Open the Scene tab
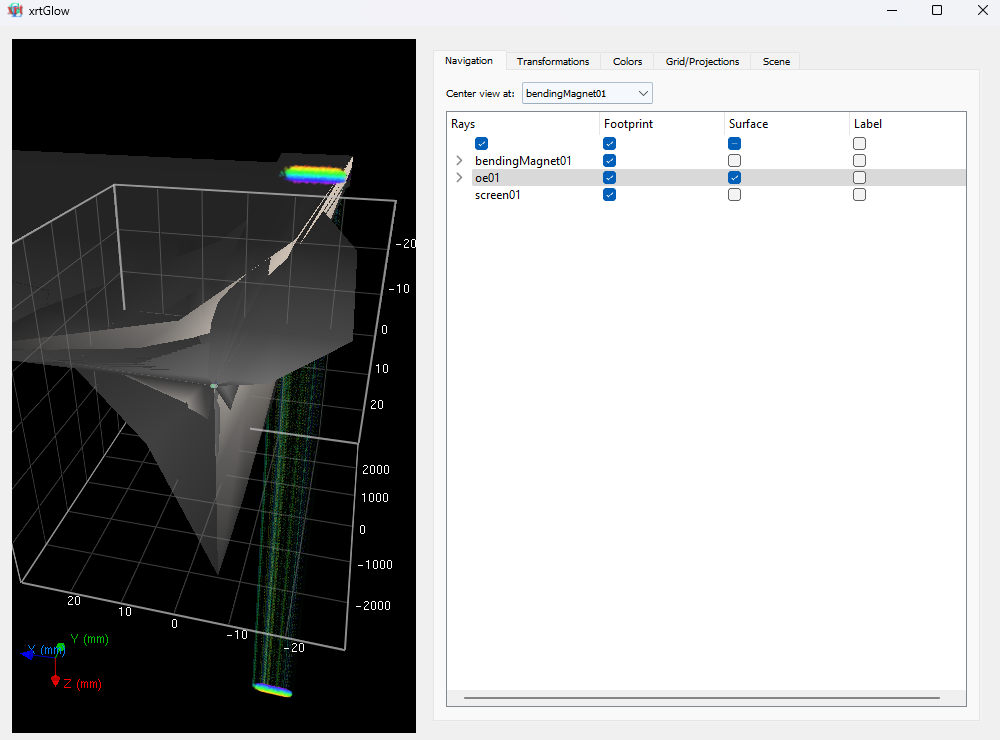Viewport: 1000px width, 740px height. 775,61
